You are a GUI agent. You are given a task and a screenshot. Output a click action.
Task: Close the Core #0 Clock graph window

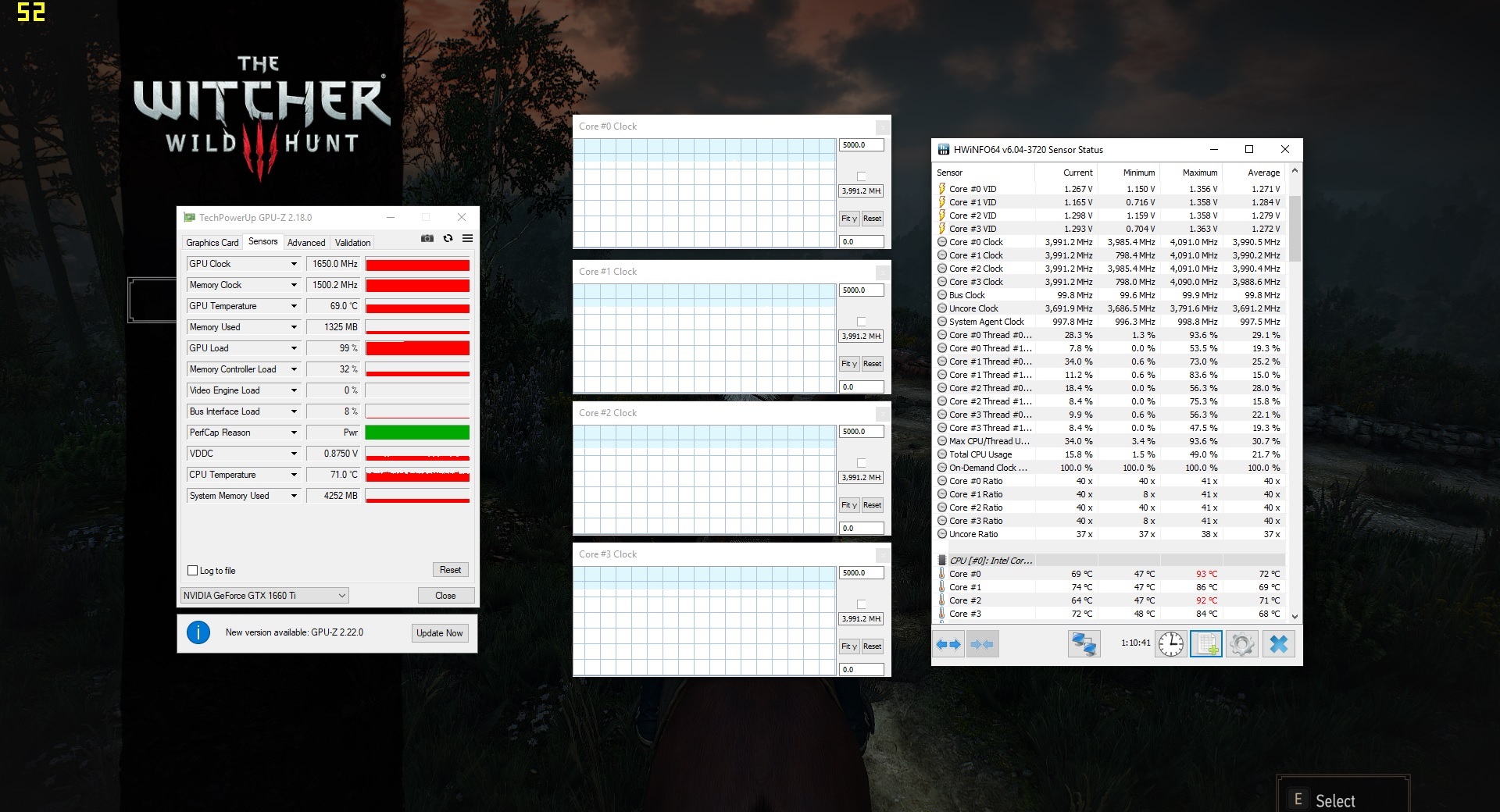click(x=882, y=126)
